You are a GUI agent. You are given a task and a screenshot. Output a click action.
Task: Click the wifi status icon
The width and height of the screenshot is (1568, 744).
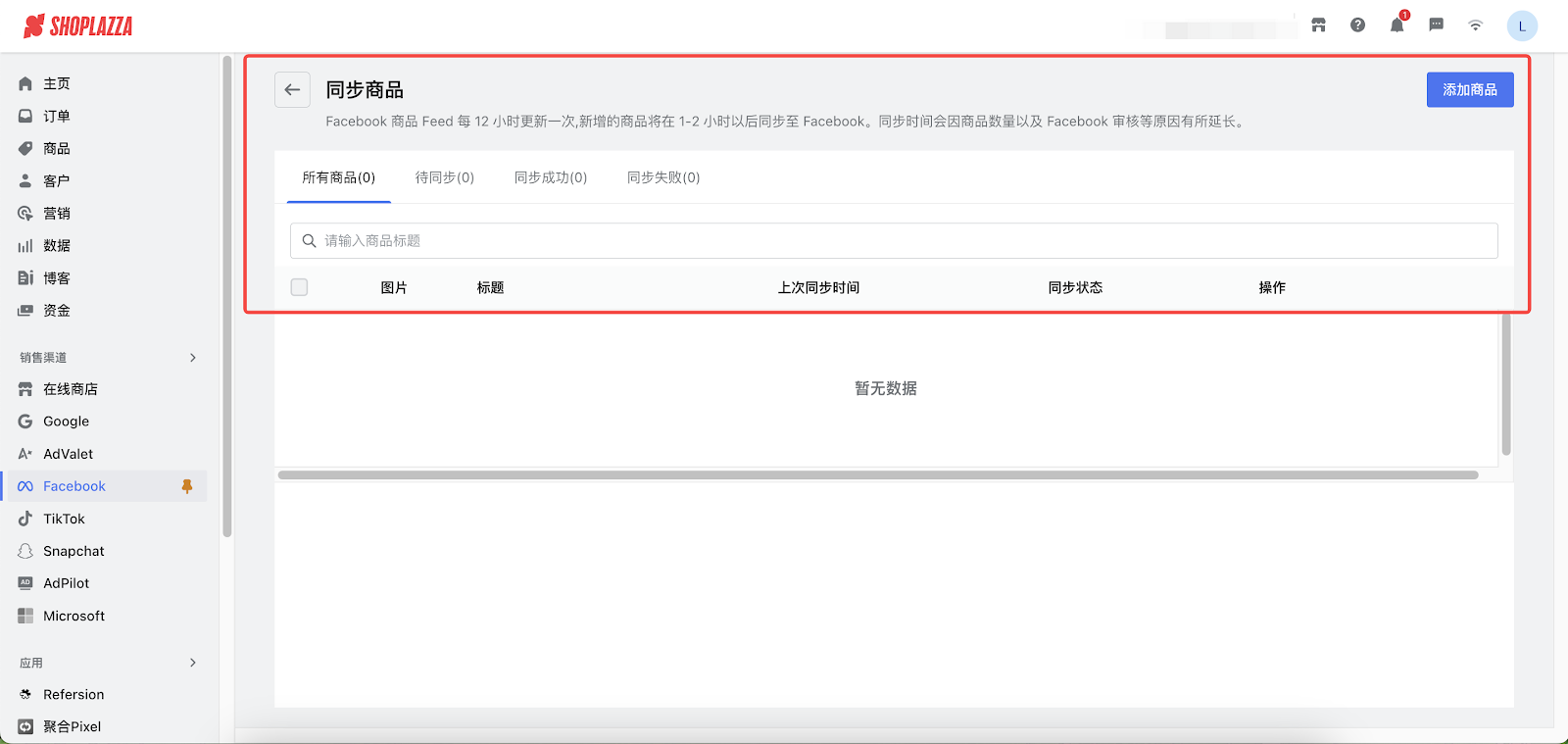click(x=1475, y=25)
